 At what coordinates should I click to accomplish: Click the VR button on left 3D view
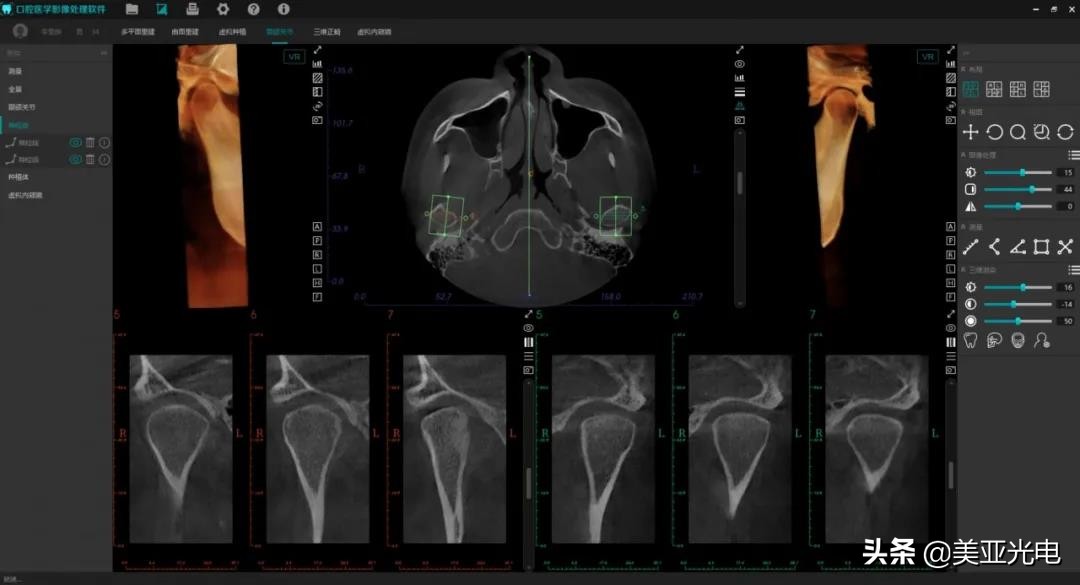click(294, 57)
